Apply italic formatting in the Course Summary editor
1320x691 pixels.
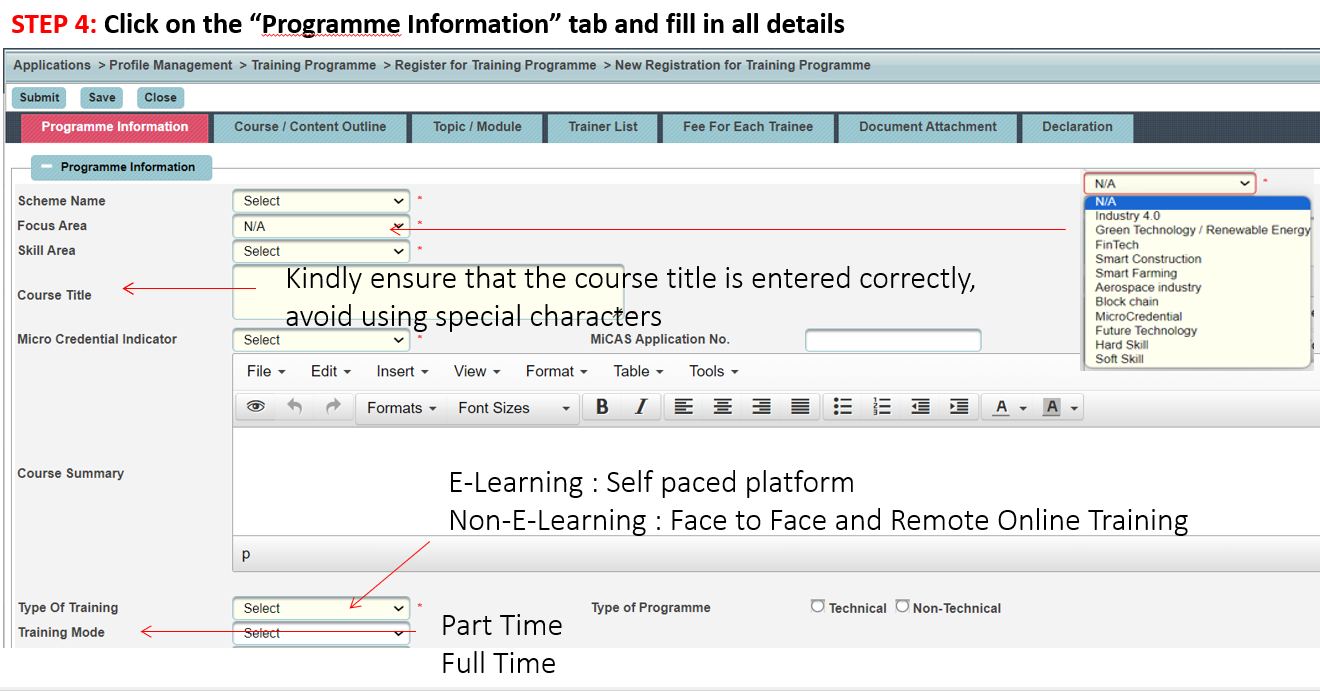[641, 407]
